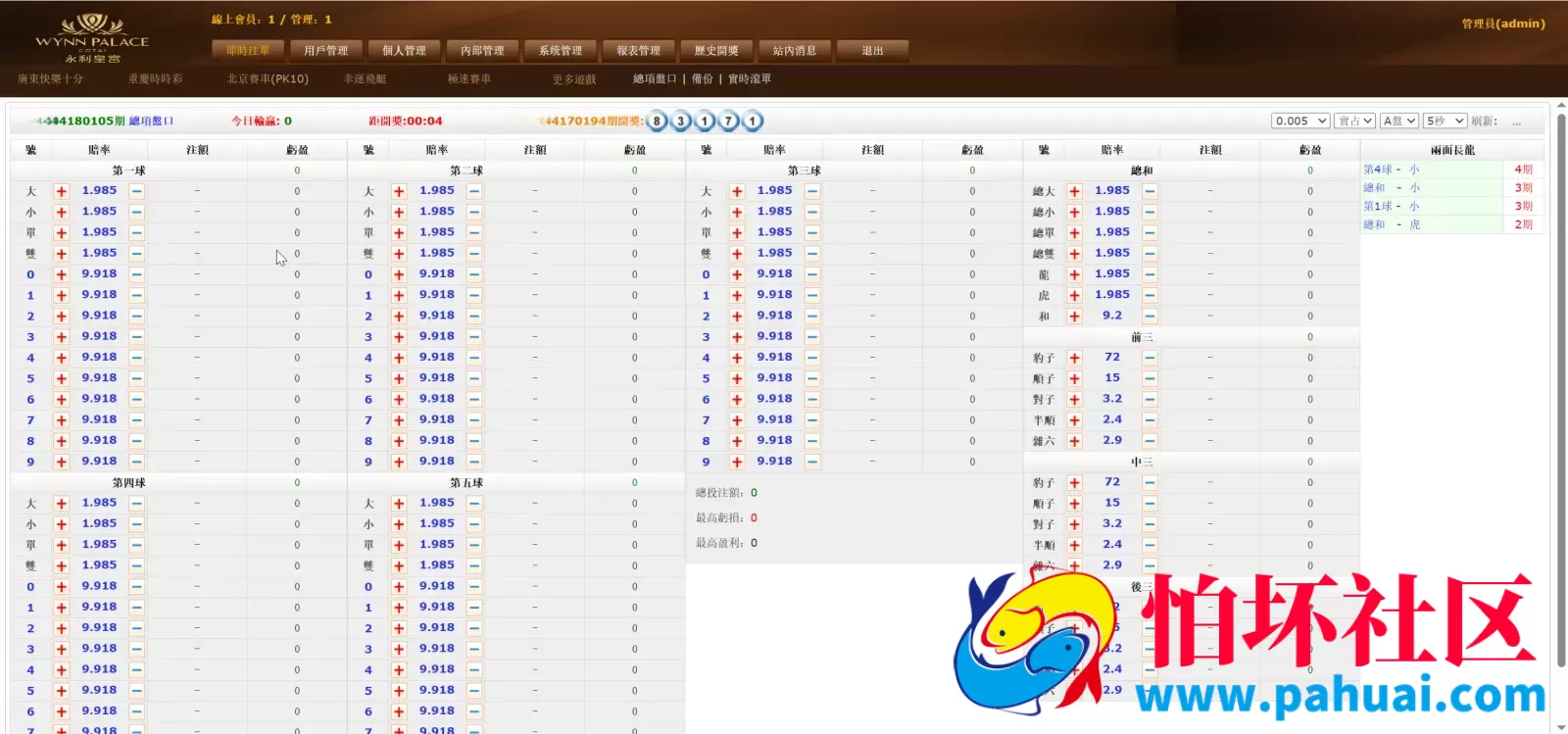Image resolution: width=1568 pixels, height=734 pixels.
Task: Raise odds for 和 at 9.2
Action: (1074, 317)
